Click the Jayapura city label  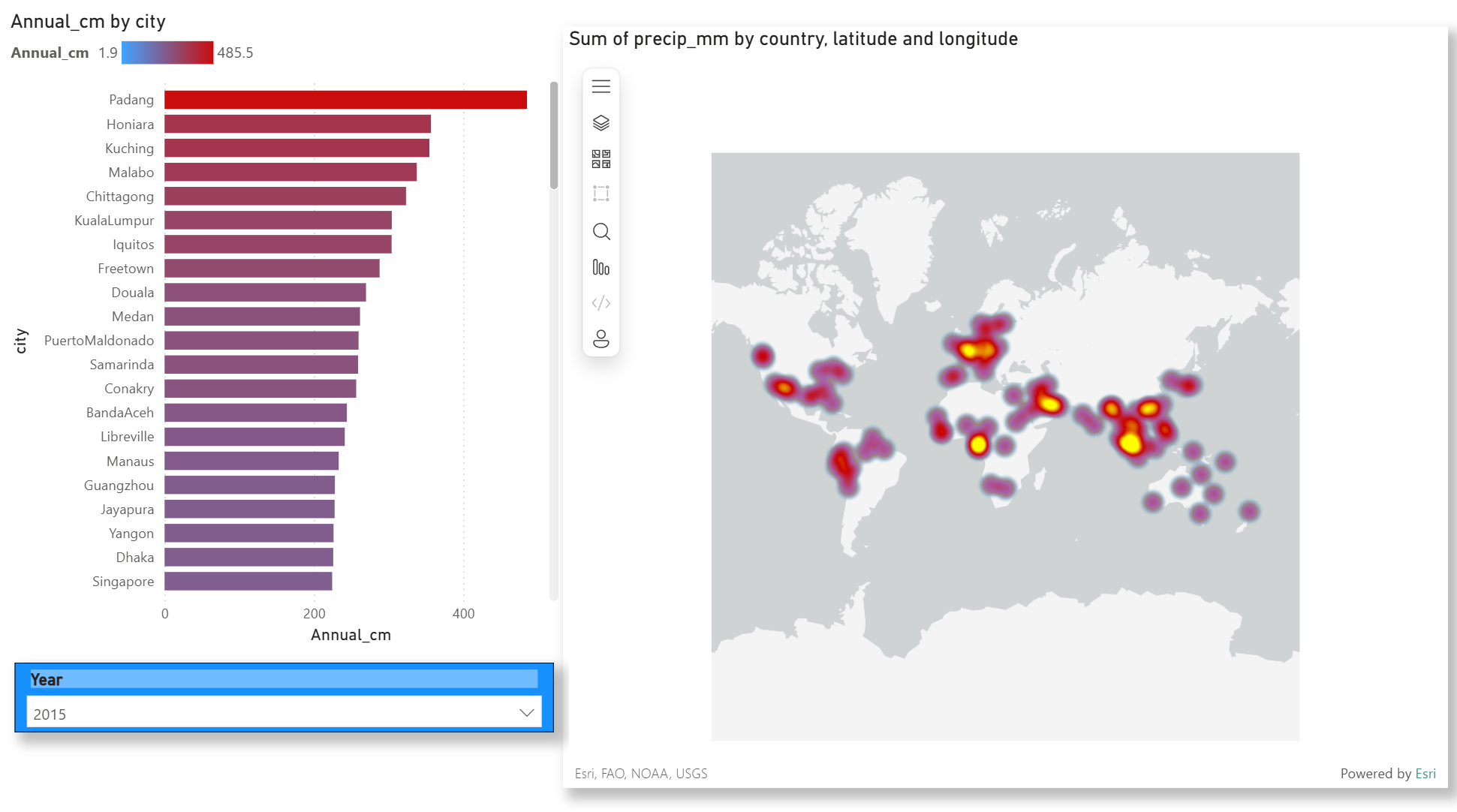click(x=128, y=510)
